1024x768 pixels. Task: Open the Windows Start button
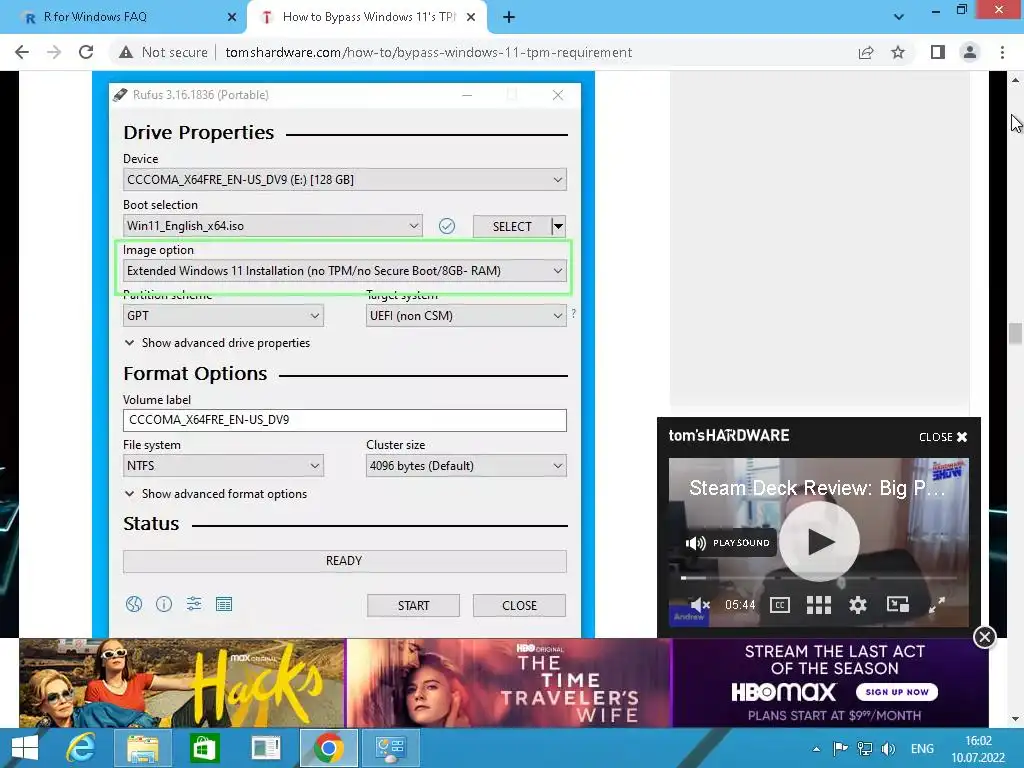(x=25, y=748)
